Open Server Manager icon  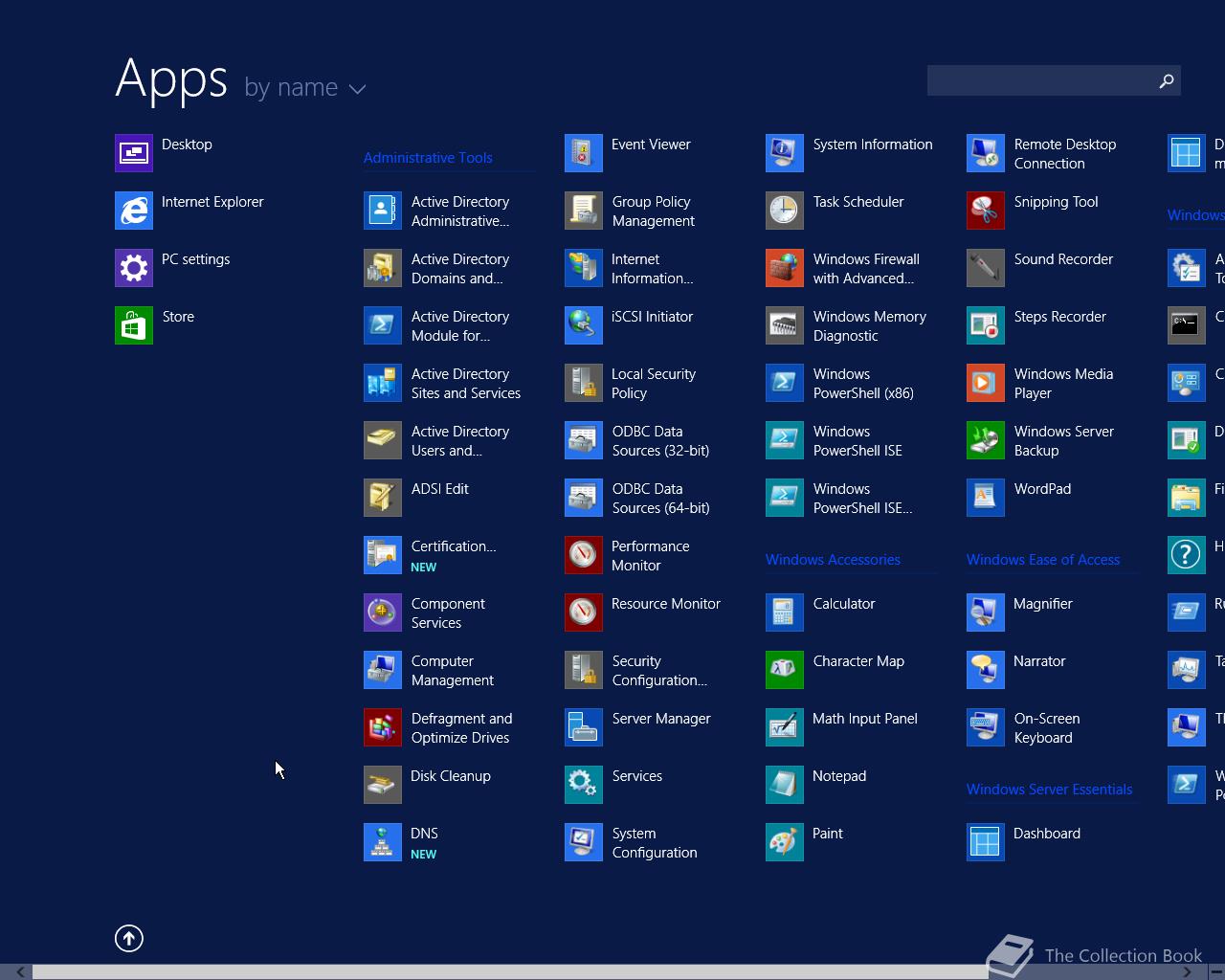(584, 727)
